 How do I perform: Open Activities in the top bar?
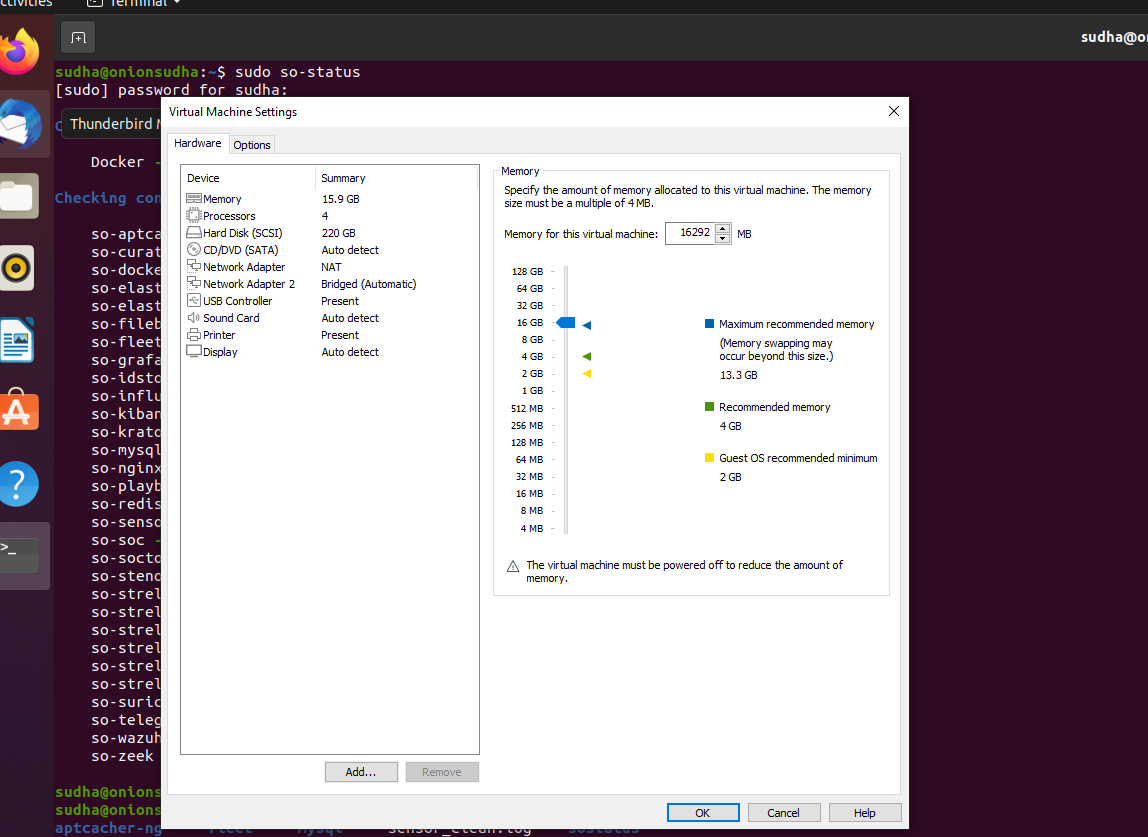click(x=26, y=3)
